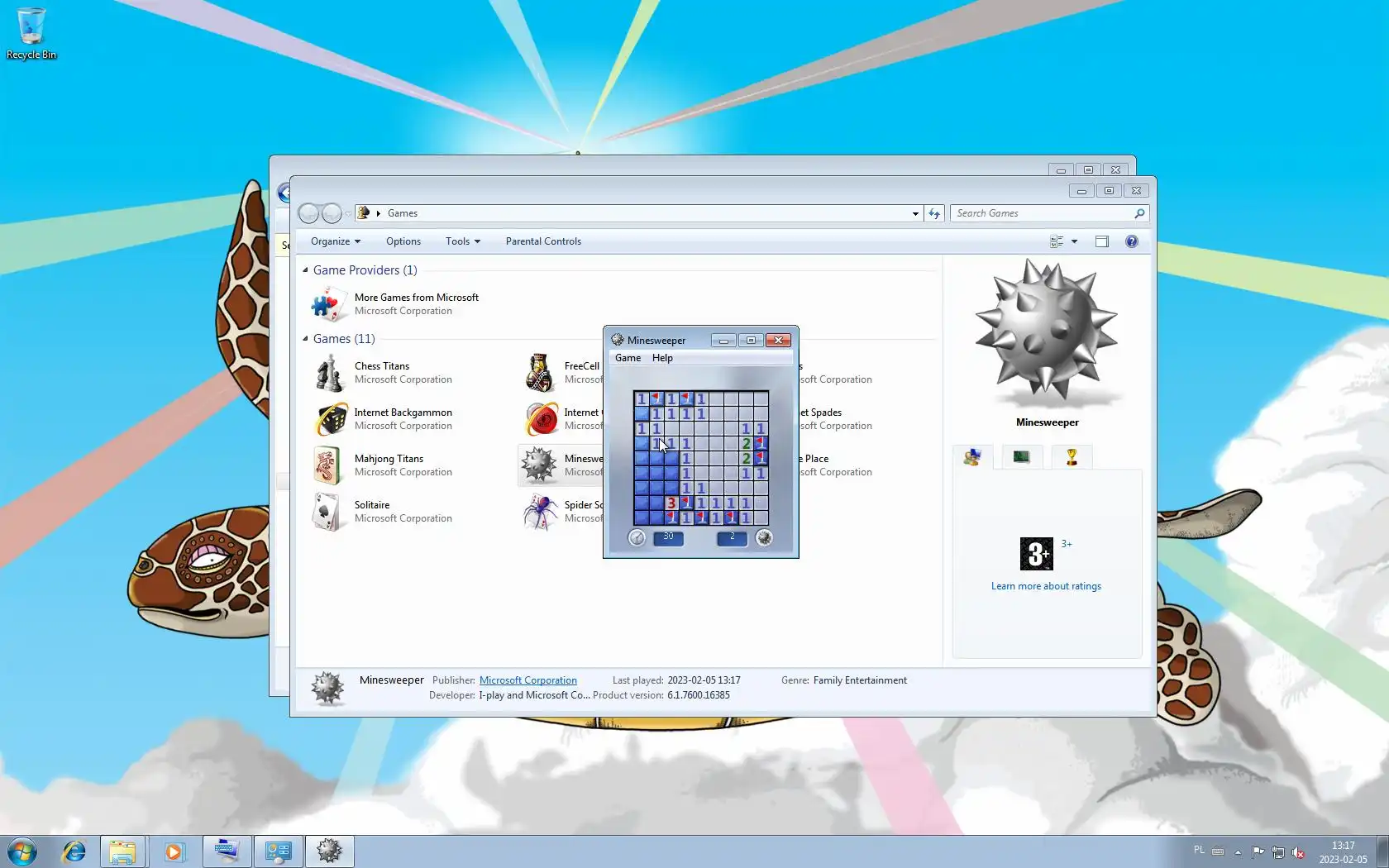This screenshot has width=1389, height=868.
Task: Follow the Learn more about ratings link
Action: [x=1046, y=586]
